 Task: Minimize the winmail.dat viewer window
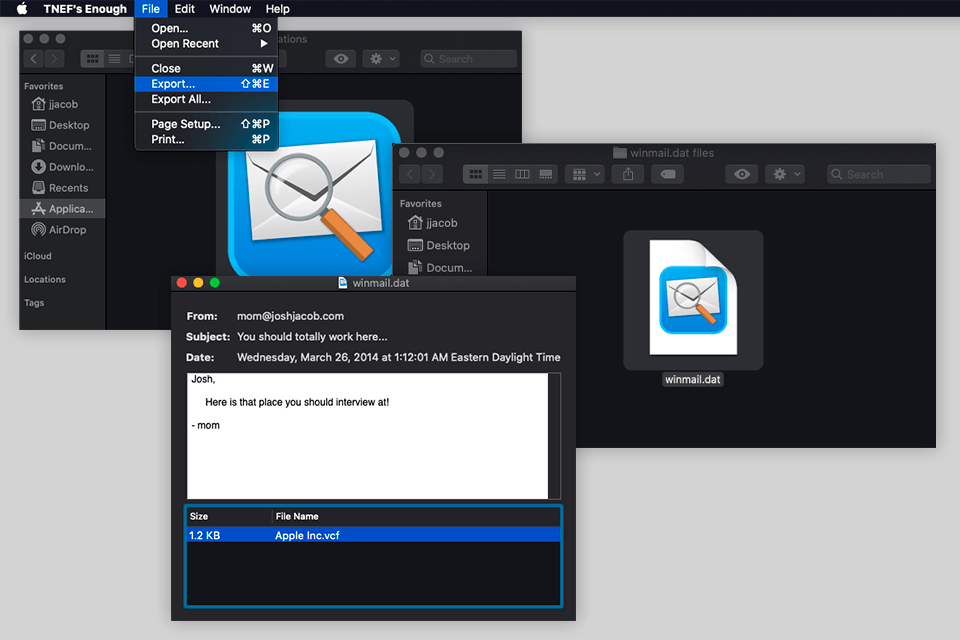[198, 282]
